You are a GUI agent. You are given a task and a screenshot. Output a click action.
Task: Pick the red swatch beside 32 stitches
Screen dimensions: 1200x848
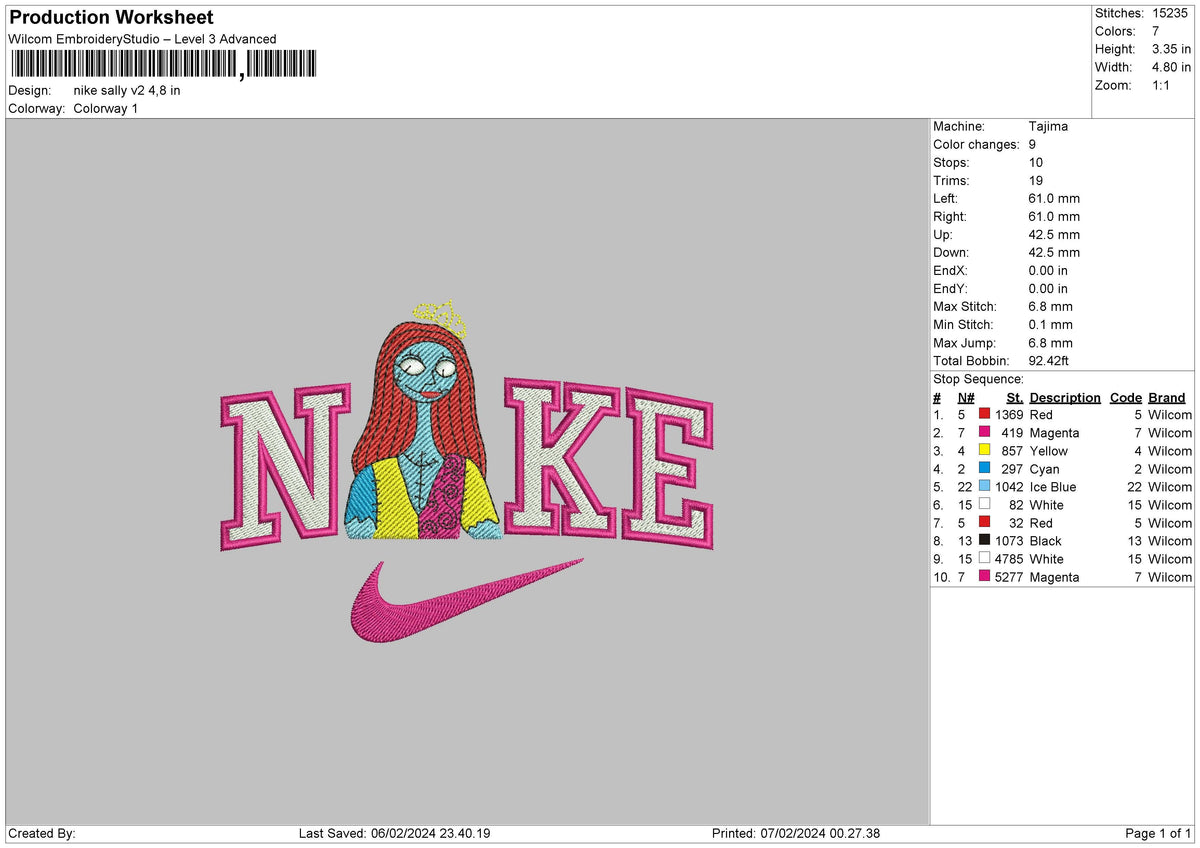pos(984,522)
